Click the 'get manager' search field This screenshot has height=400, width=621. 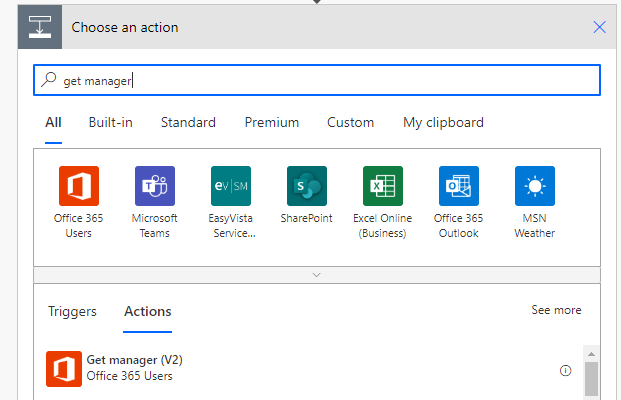[x=317, y=80]
